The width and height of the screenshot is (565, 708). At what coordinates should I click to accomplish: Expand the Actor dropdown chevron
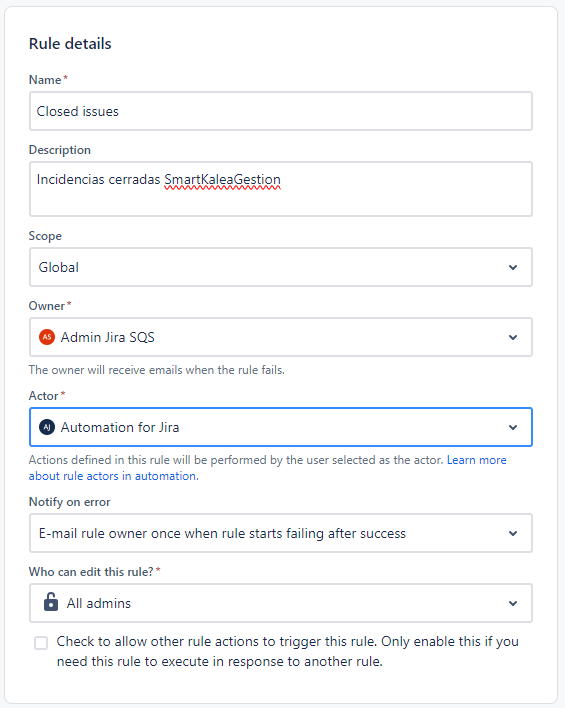(x=513, y=427)
